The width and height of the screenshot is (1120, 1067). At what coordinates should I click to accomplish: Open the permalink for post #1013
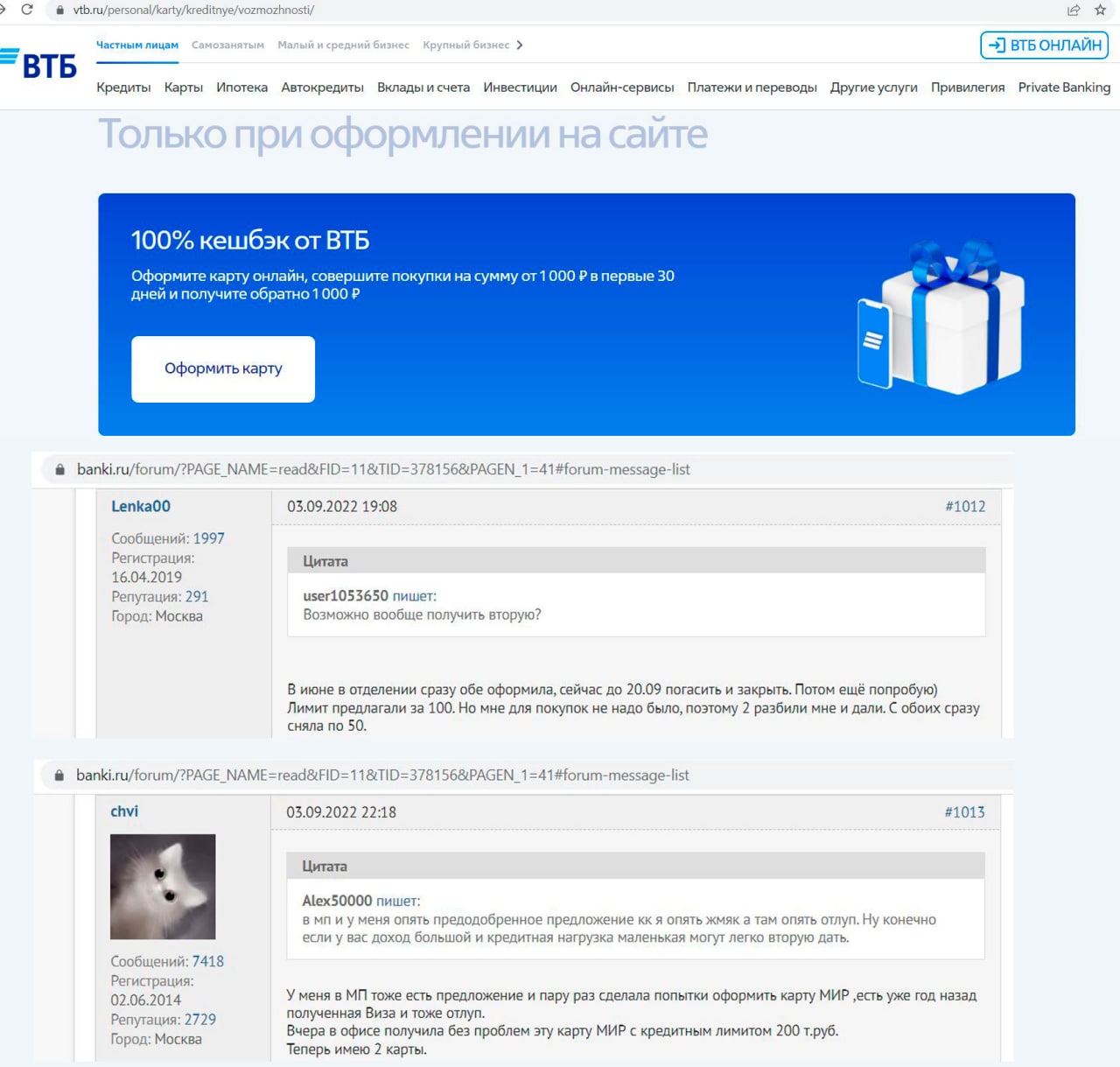tap(964, 812)
